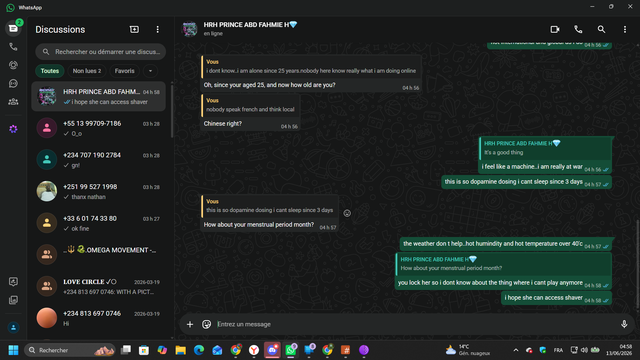Search within this conversation

[601, 29]
